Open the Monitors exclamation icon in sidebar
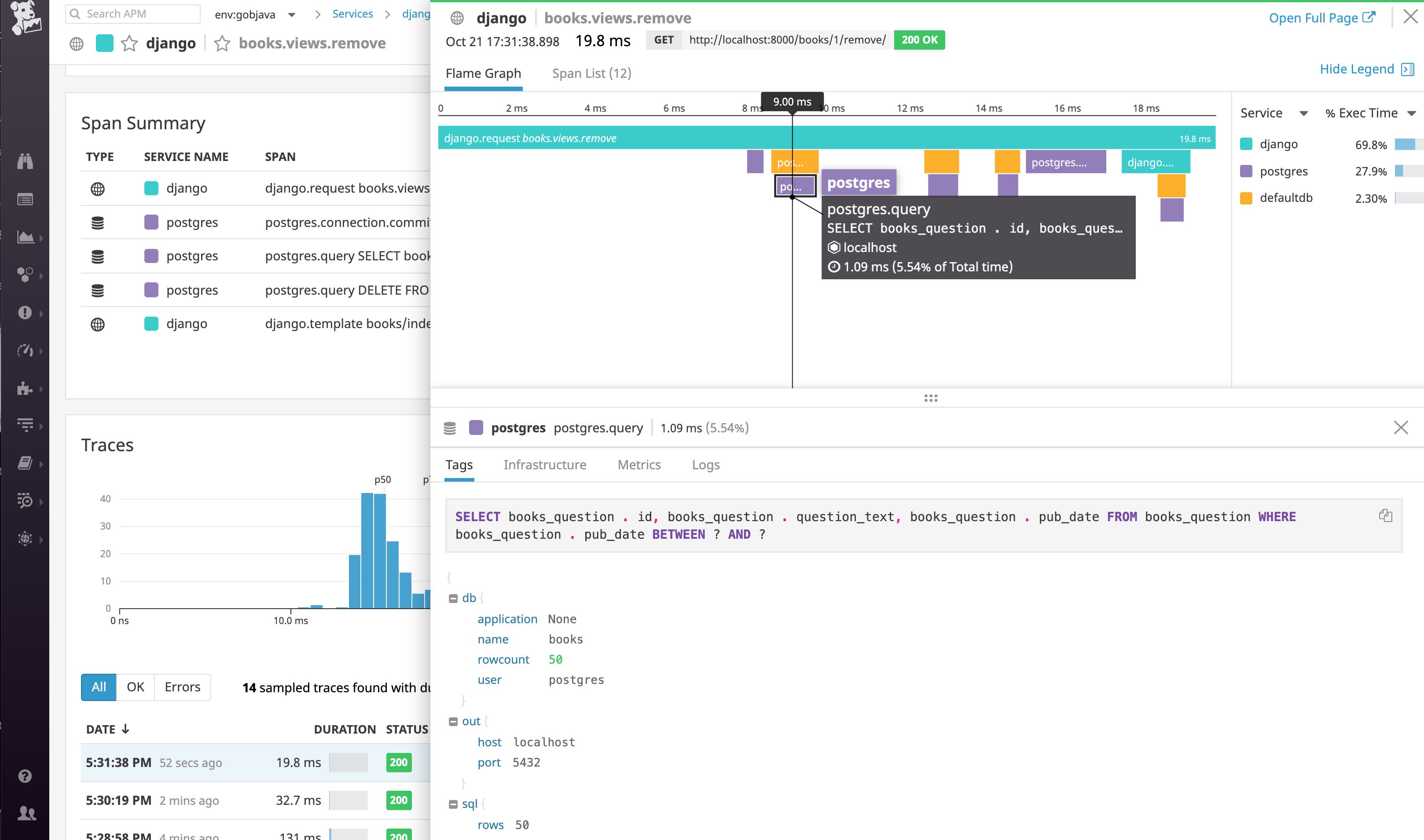The height and width of the screenshot is (840, 1424). coord(25,312)
